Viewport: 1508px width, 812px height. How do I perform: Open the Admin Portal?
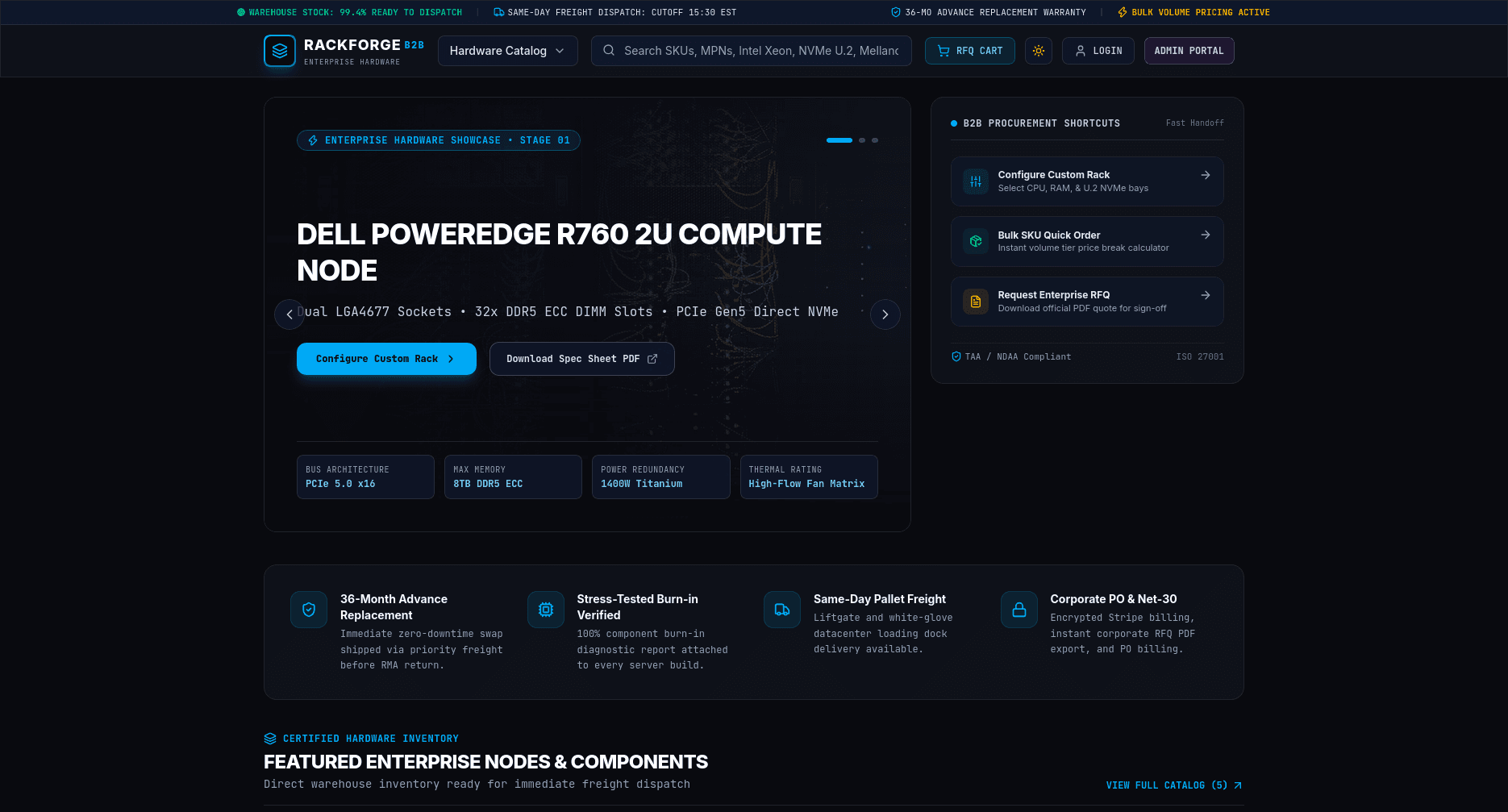1189,51
